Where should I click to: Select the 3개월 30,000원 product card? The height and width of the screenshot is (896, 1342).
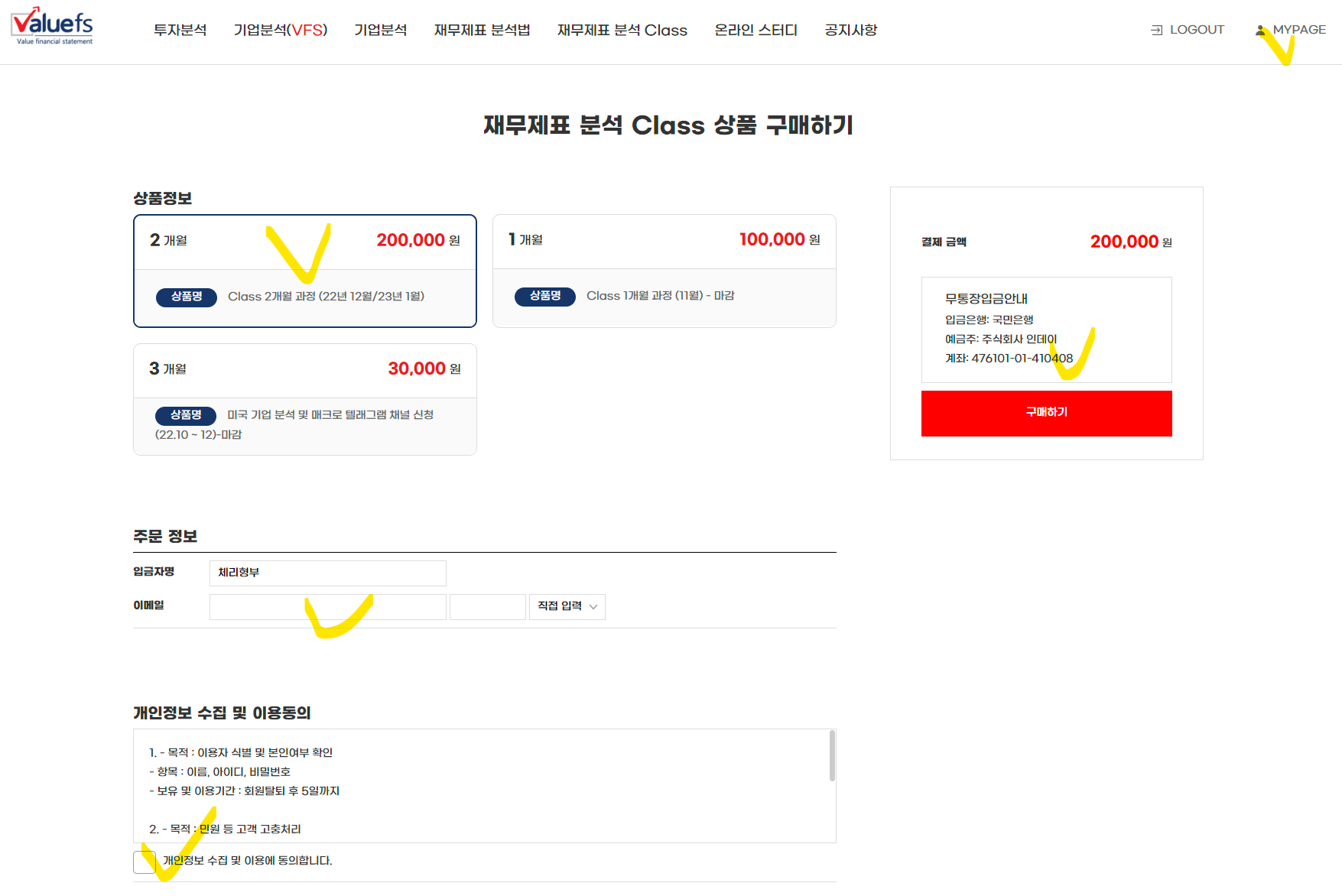[305, 399]
